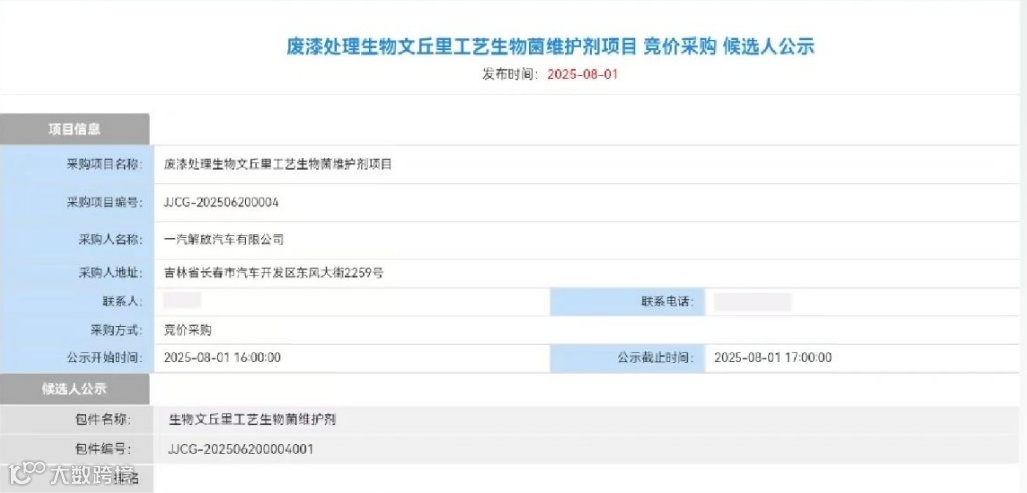Click the purchaser address text in 长春市
1027x493 pixels.
pyautogui.click(x=274, y=271)
